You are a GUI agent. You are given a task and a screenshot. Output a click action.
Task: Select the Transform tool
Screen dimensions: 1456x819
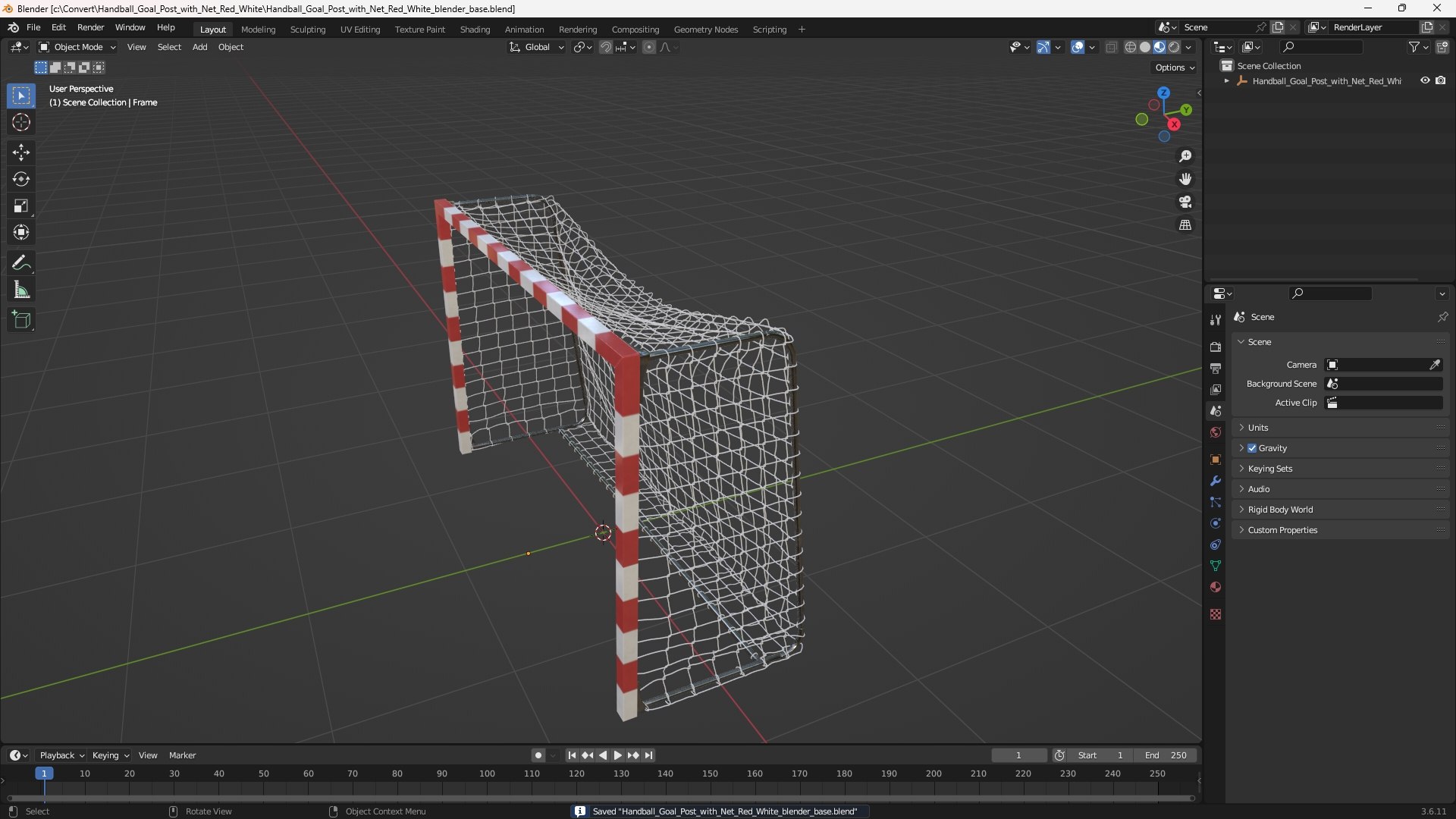(x=21, y=232)
